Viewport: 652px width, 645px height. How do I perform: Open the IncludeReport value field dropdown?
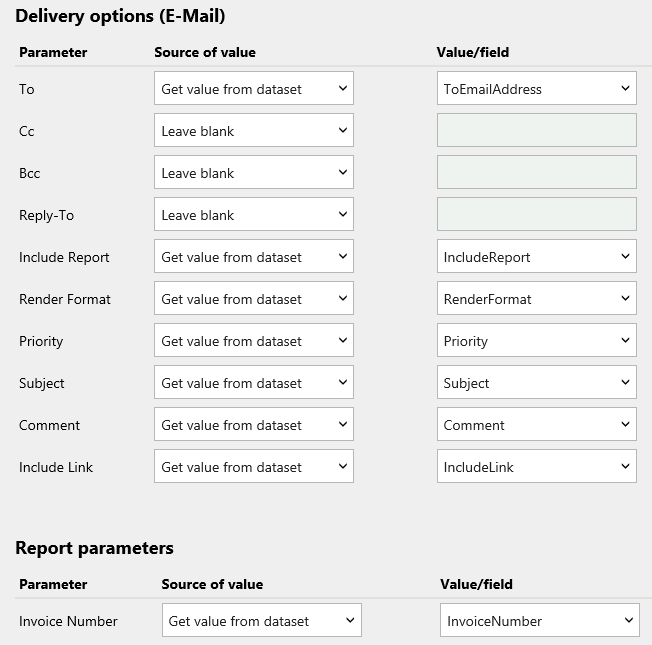(x=536, y=257)
